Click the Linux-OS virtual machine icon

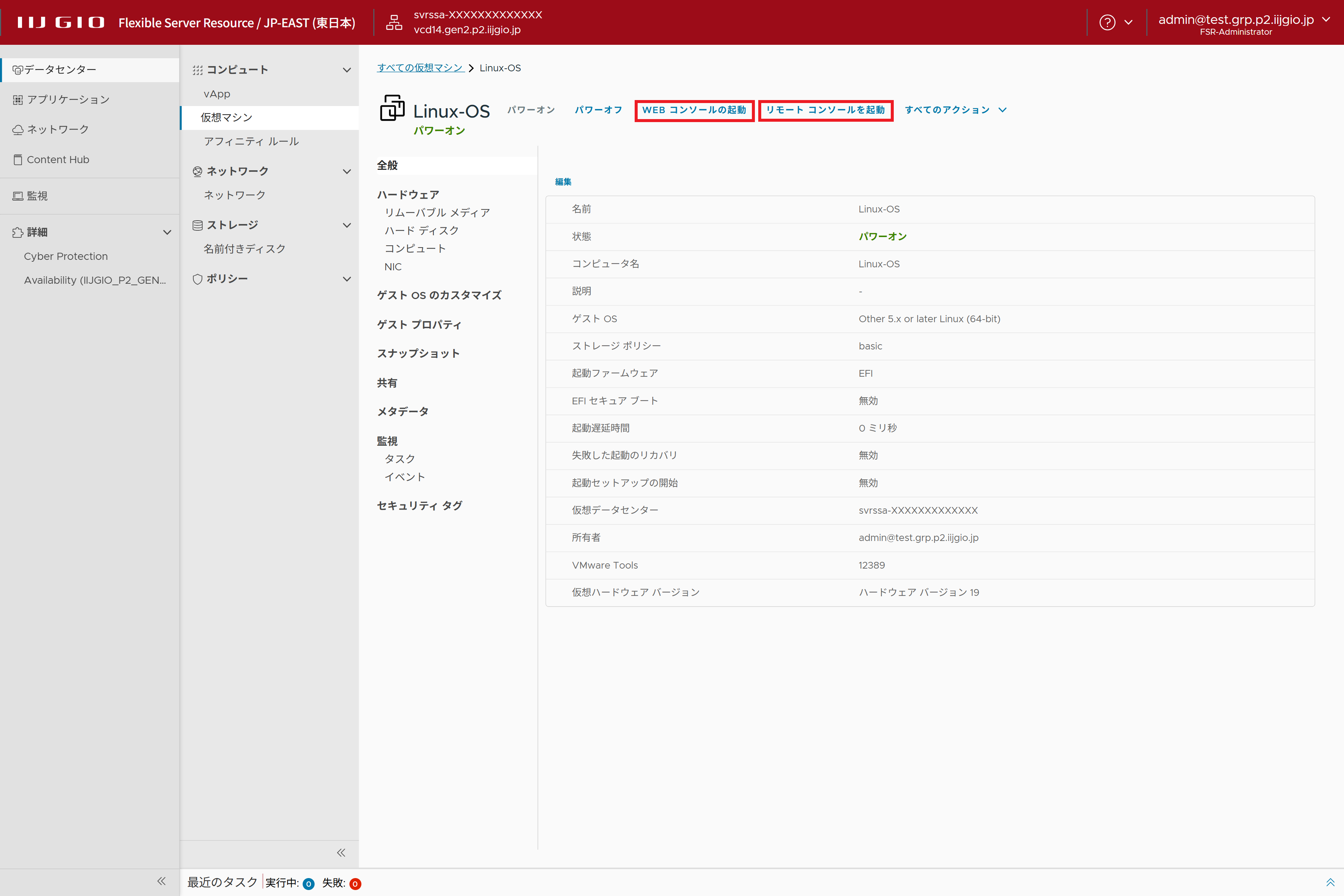(392, 109)
